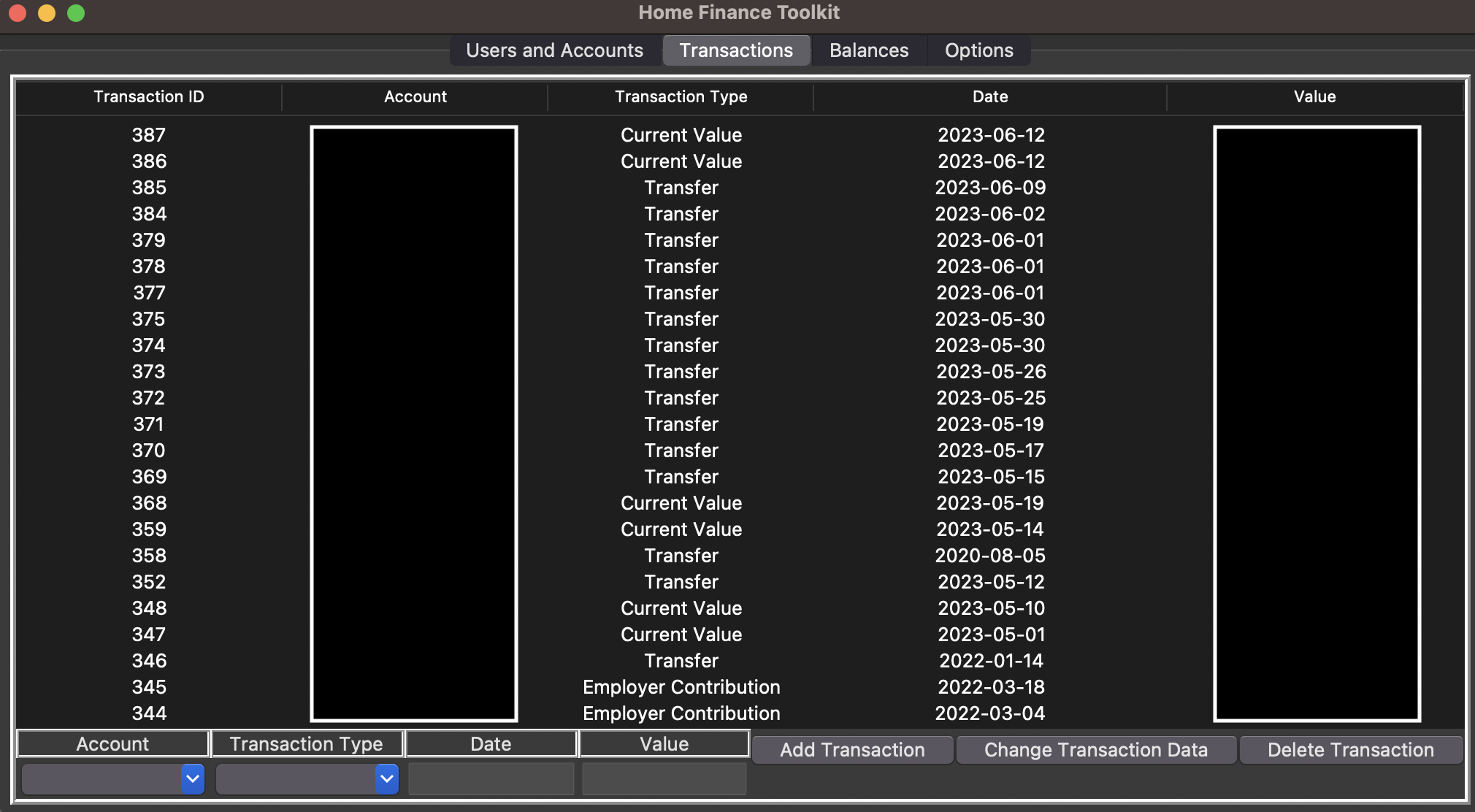This screenshot has width=1475, height=812.
Task: Open the Account dropdown selector
Action: coord(113,779)
